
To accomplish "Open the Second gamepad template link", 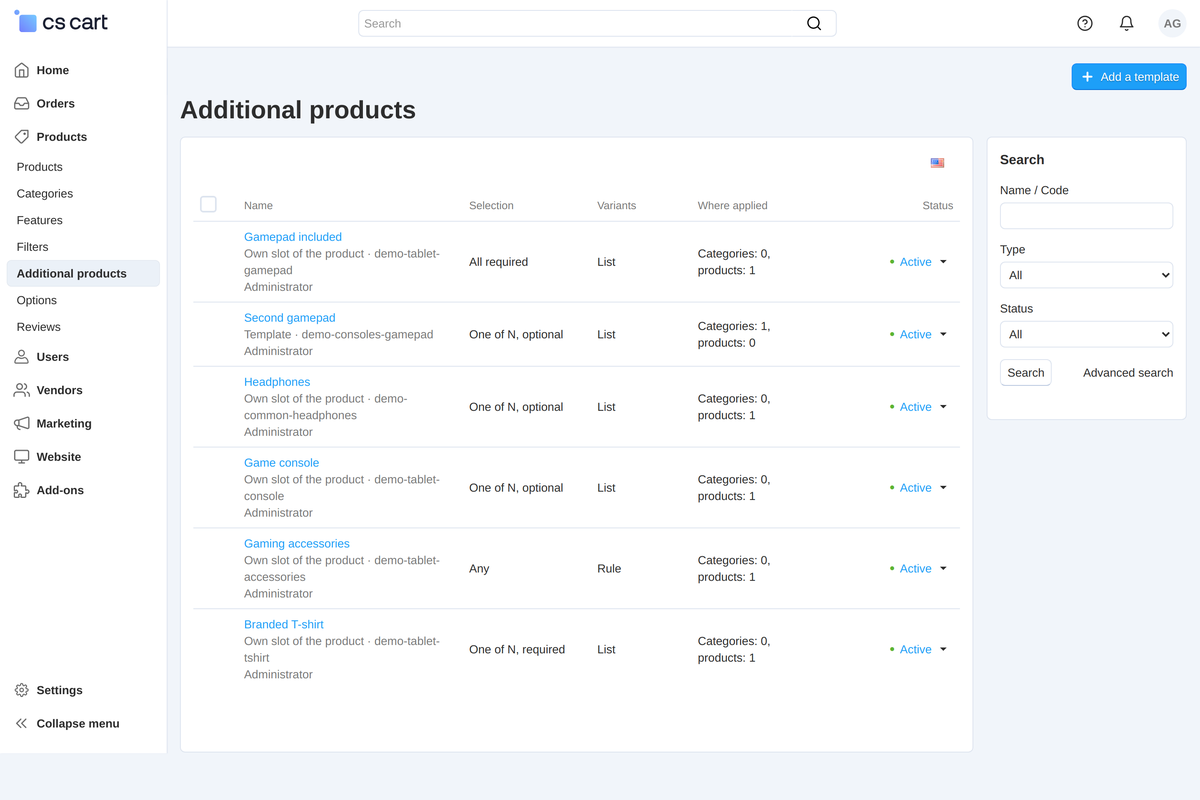I will (x=290, y=318).
